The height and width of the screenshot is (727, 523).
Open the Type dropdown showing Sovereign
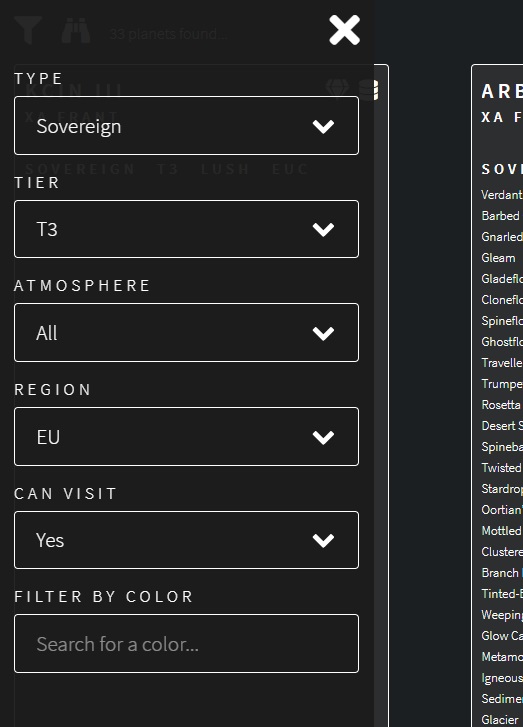tap(186, 126)
